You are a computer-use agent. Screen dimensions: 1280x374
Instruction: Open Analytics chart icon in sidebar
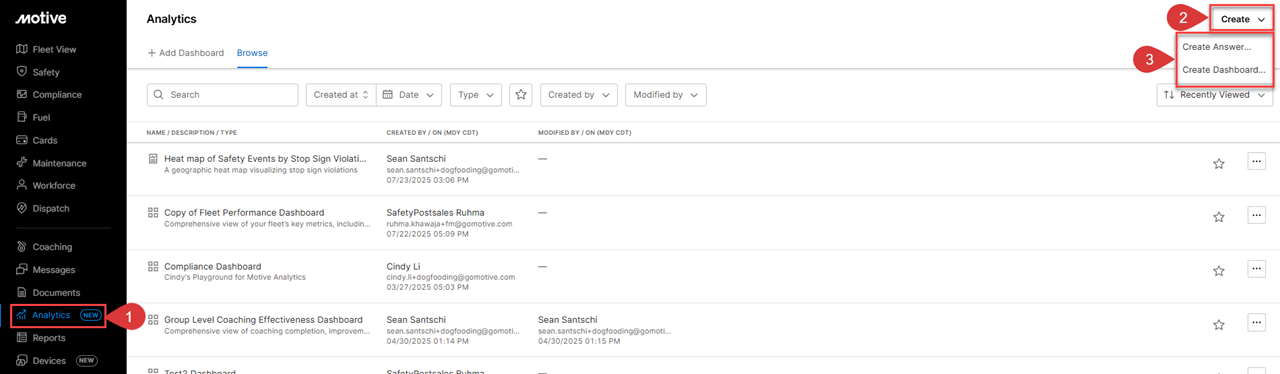[22, 315]
